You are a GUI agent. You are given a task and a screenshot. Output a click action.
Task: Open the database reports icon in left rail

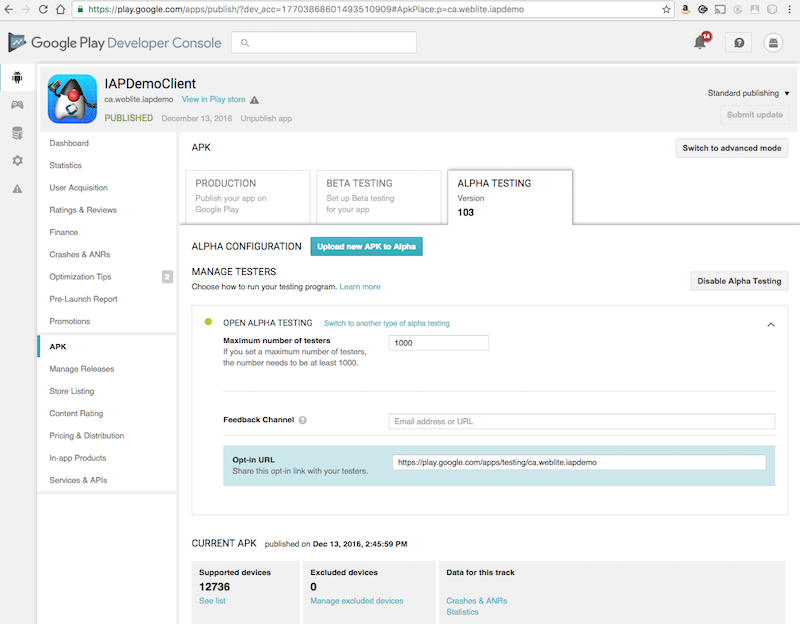(17, 133)
